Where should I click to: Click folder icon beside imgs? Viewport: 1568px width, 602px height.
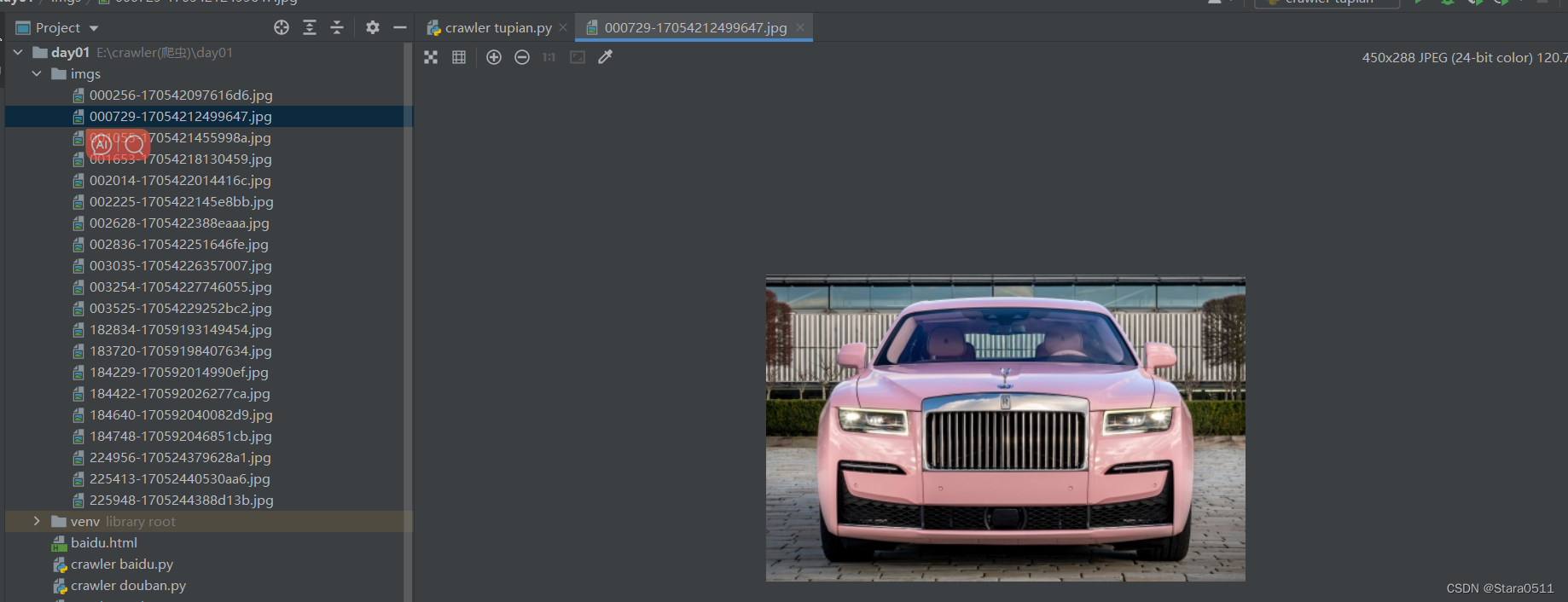point(59,73)
